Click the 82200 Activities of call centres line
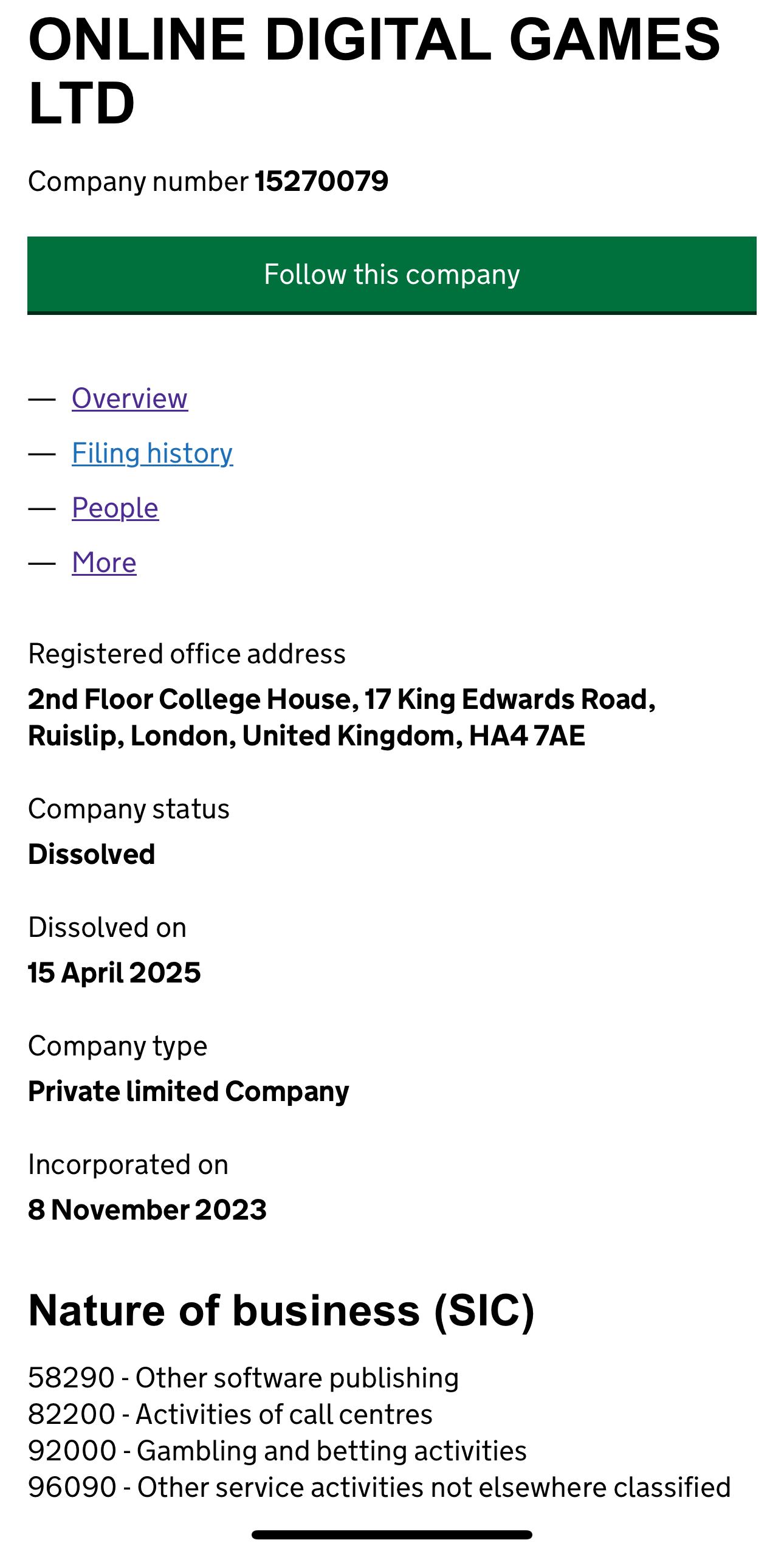 click(230, 1414)
